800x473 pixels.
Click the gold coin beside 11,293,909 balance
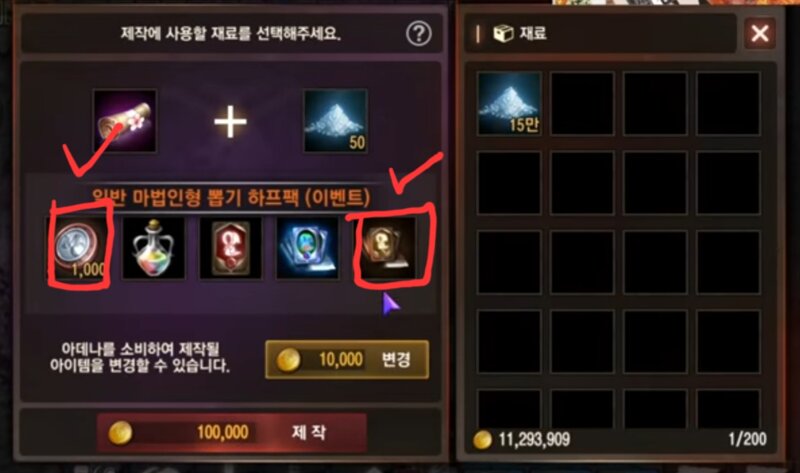(482, 439)
